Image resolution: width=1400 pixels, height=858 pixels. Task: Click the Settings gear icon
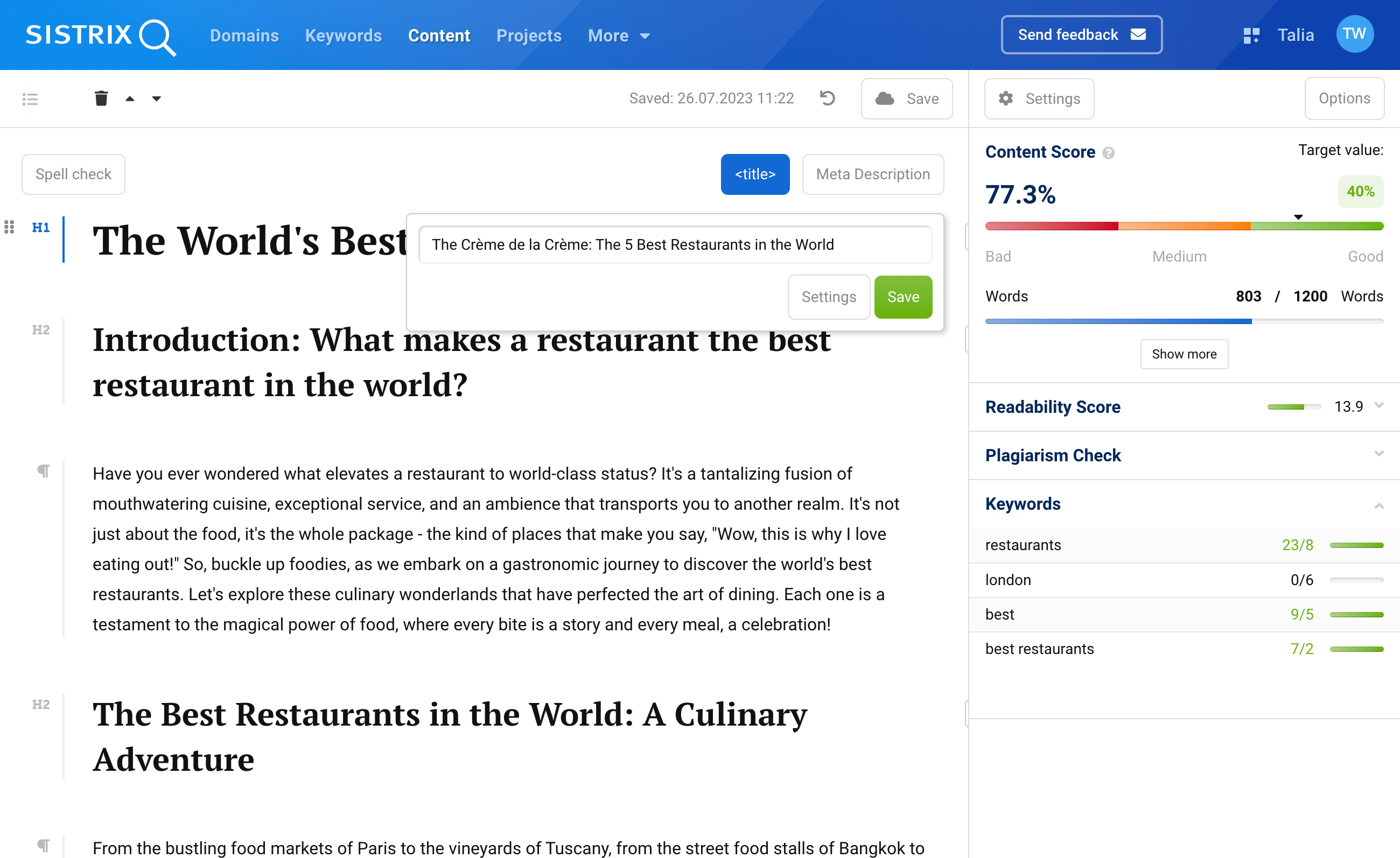click(1006, 98)
